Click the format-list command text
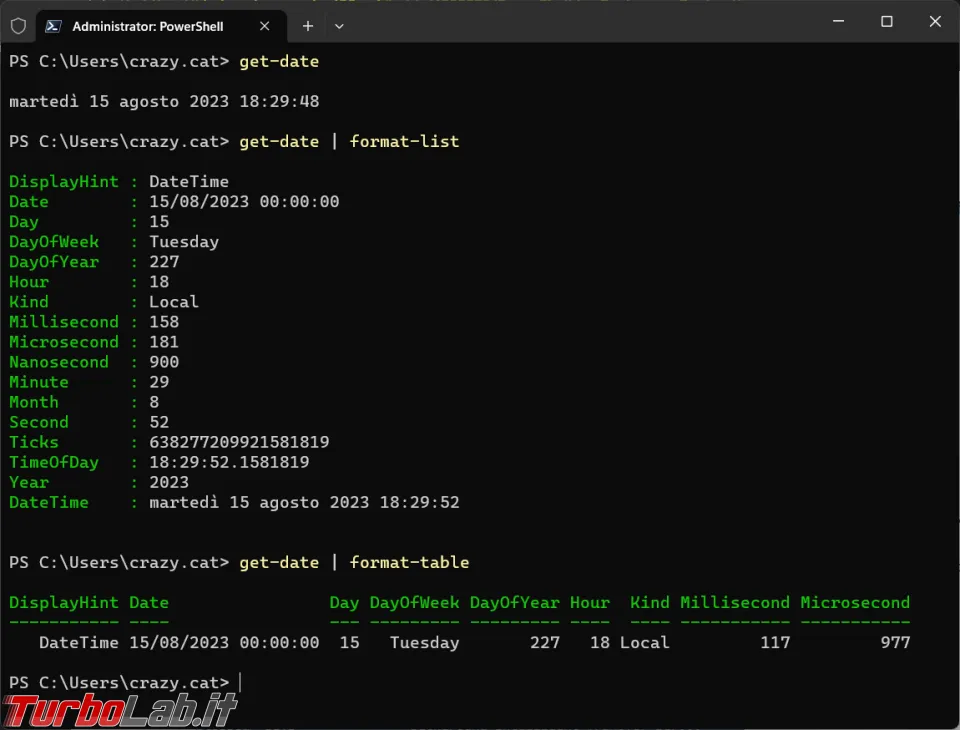Image resolution: width=960 pixels, height=730 pixels. pyautogui.click(x=404, y=141)
